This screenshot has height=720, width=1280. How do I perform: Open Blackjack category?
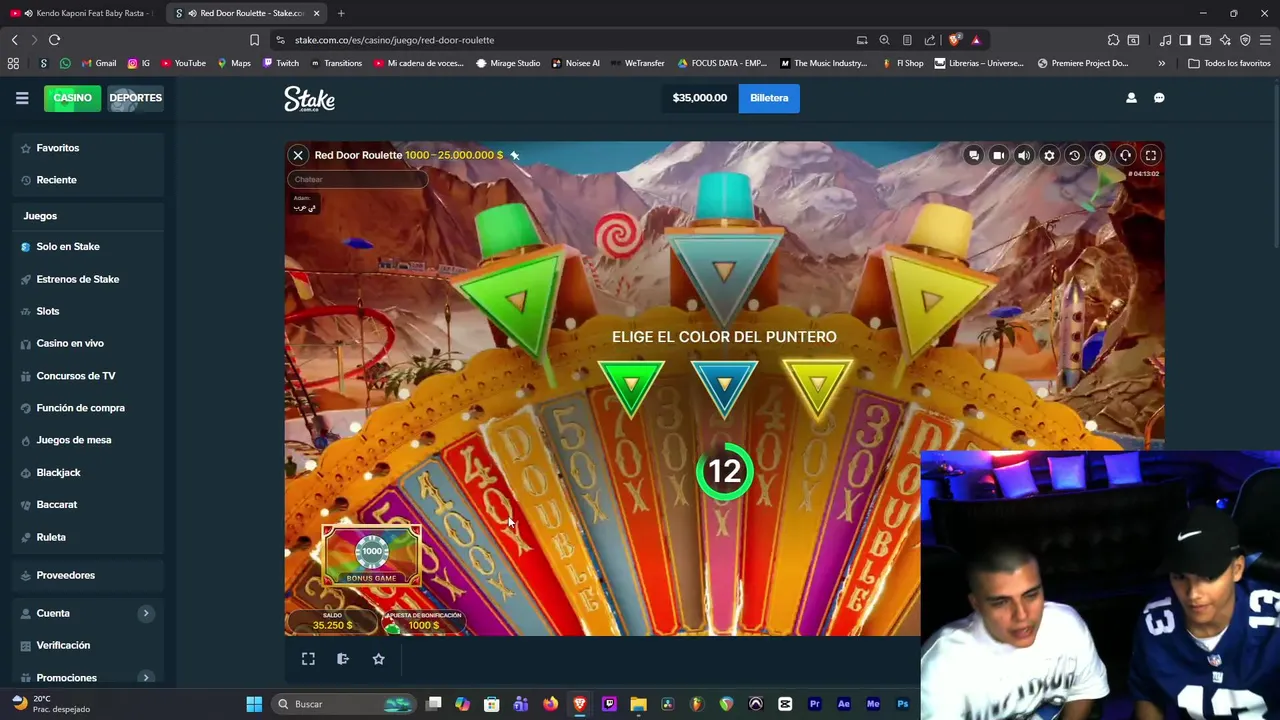[88, 472]
